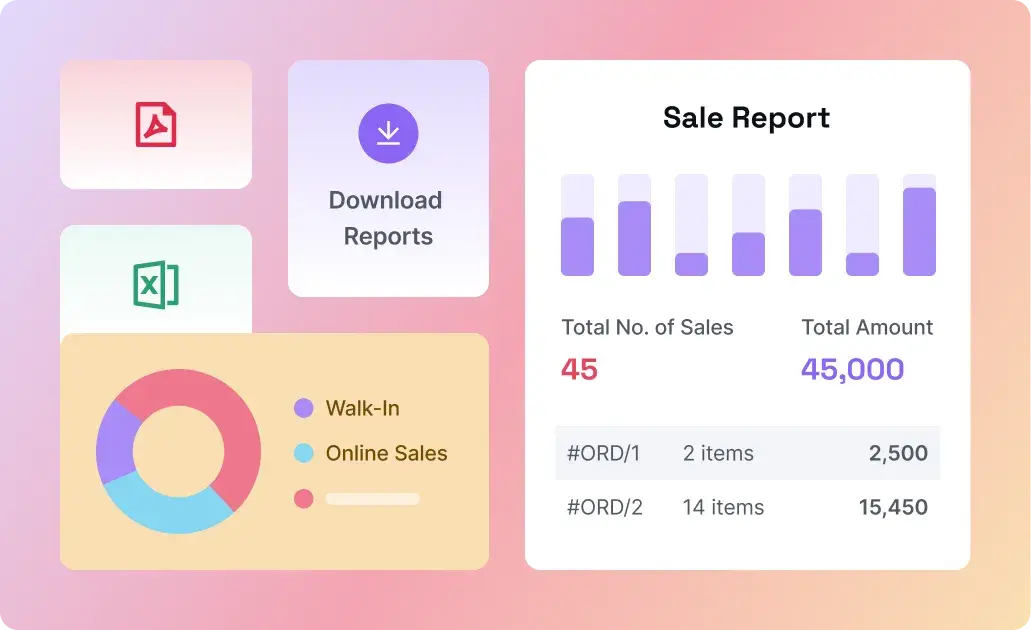The height and width of the screenshot is (630, 1031).
Task: Click the red PDF file icon
Action: [x=156, y=125]
